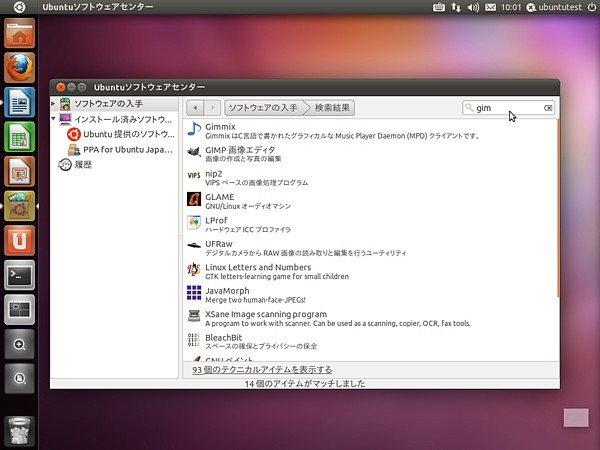Viewport: 600px width, 450px height.
Task: Open LibreOffice Writer from the launcher
Action: coord(20,102)
